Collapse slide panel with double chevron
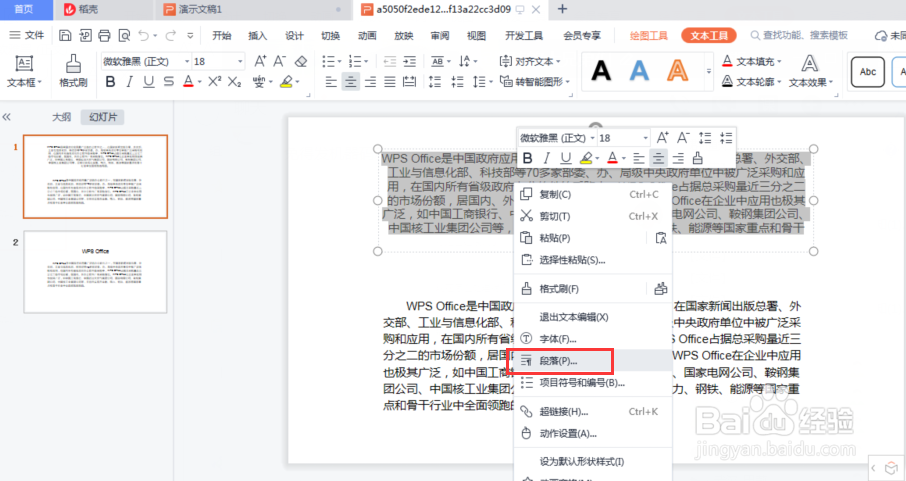906x481 pixels. click(x=7, y=117)
